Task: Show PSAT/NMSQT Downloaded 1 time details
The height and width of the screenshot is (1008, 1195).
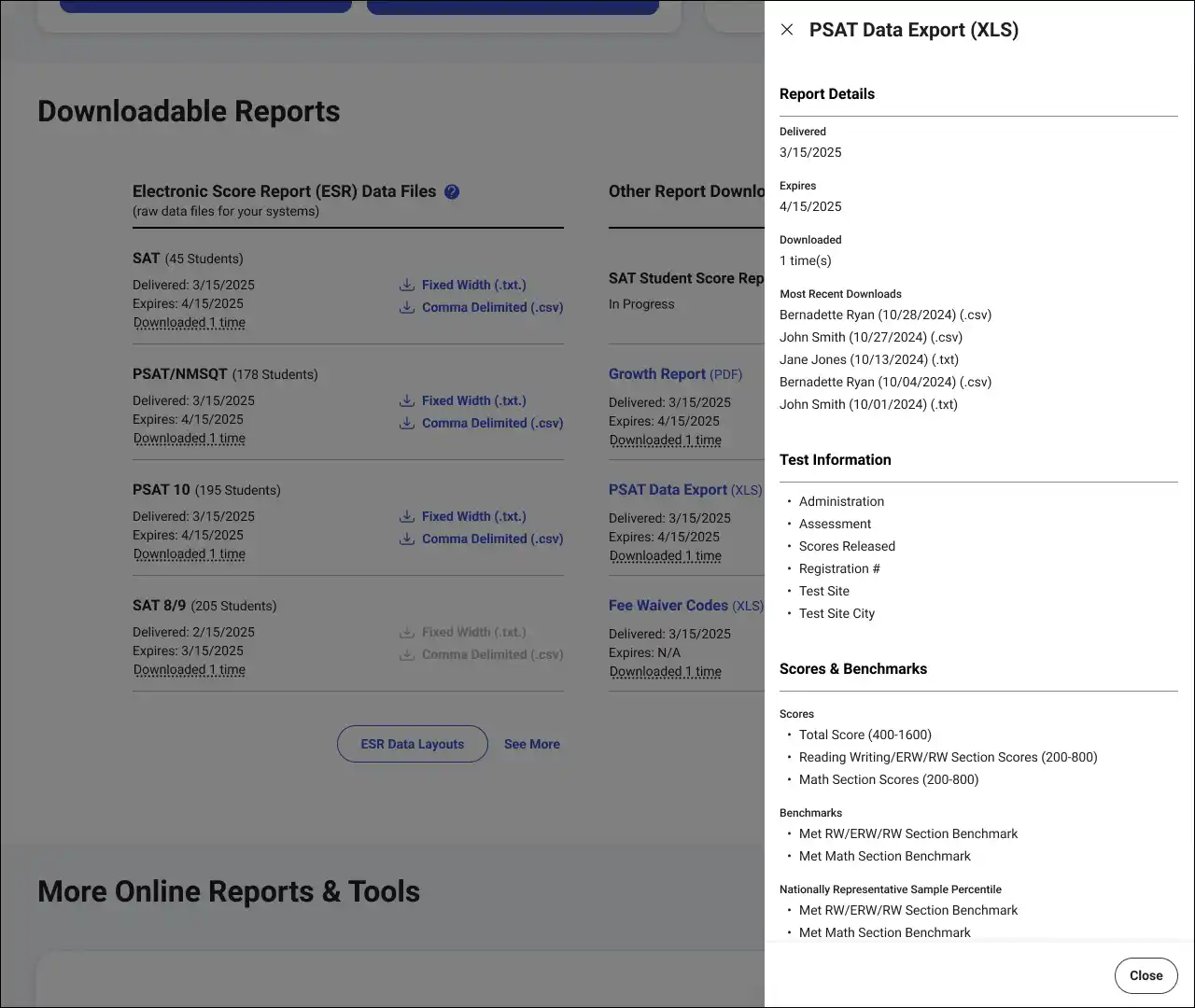Action: click(190, 439)
